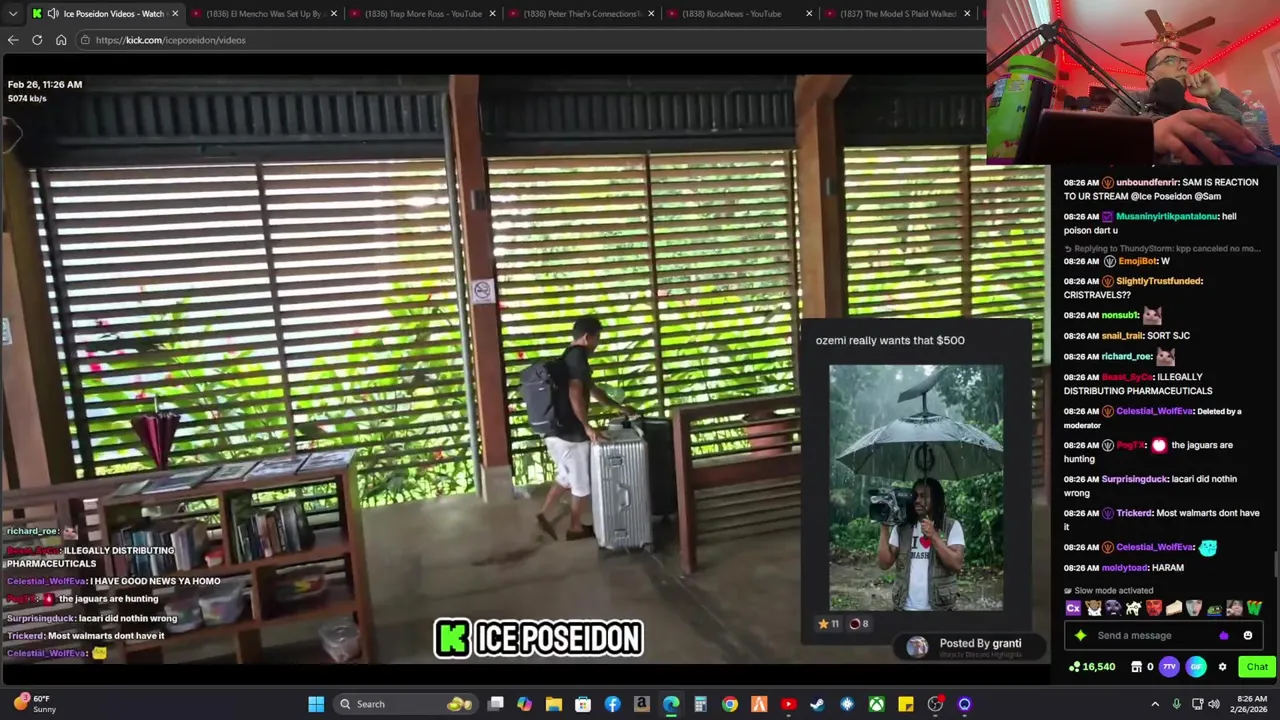
Task: Open The Model S Plaid Walked tab
Action: pos(897,14)
